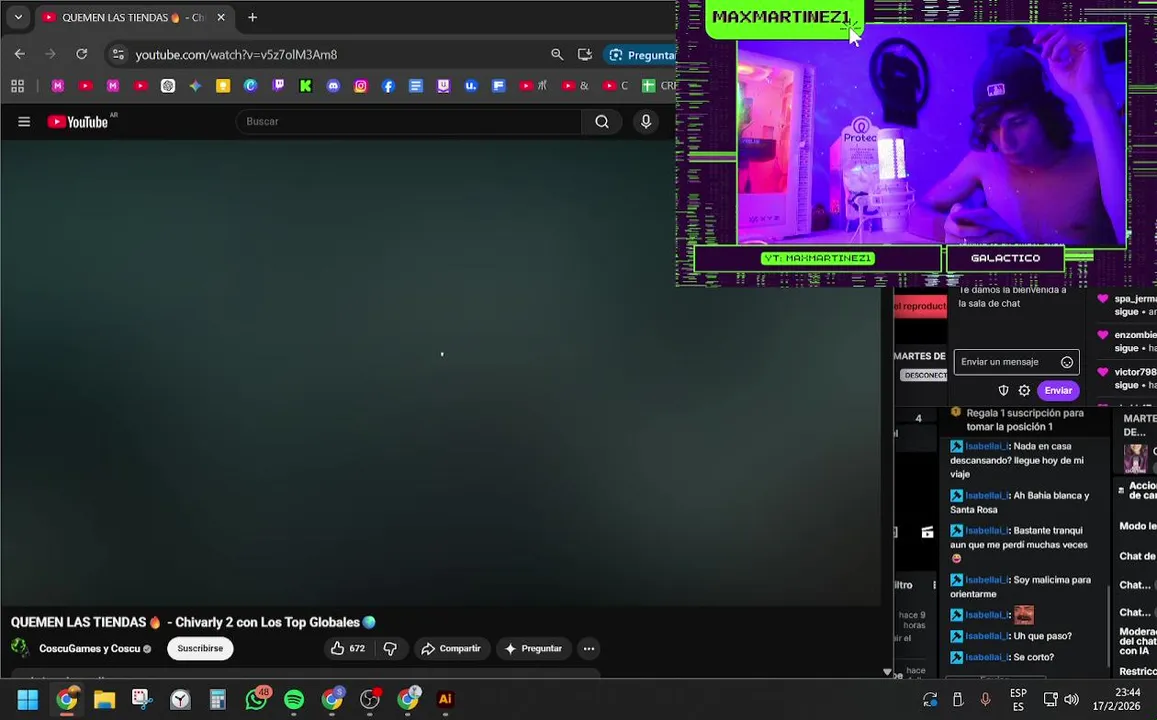Open the Instagram bookmark

361,86
